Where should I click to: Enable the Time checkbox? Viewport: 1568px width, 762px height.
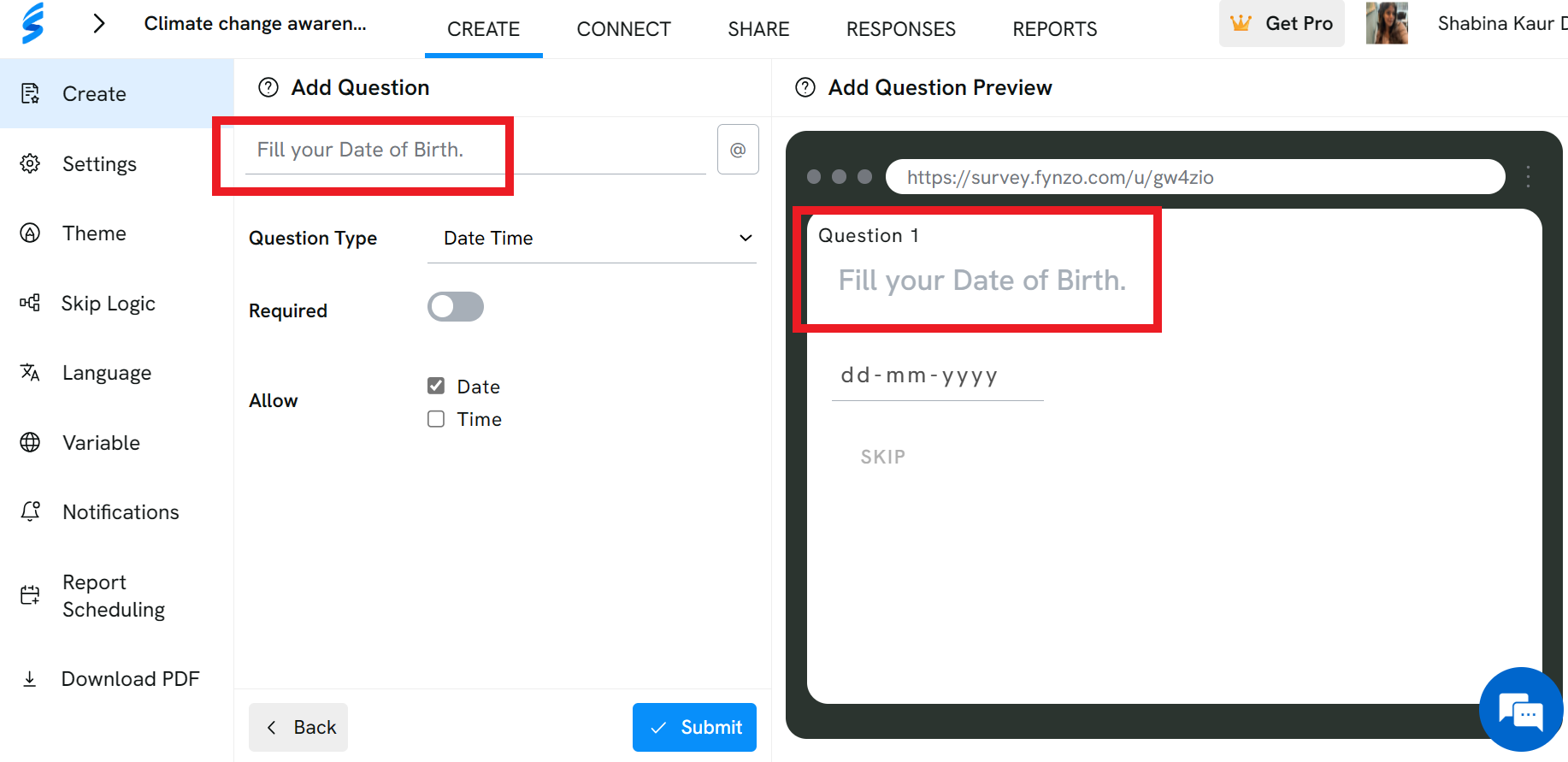[x=436, y=418]
